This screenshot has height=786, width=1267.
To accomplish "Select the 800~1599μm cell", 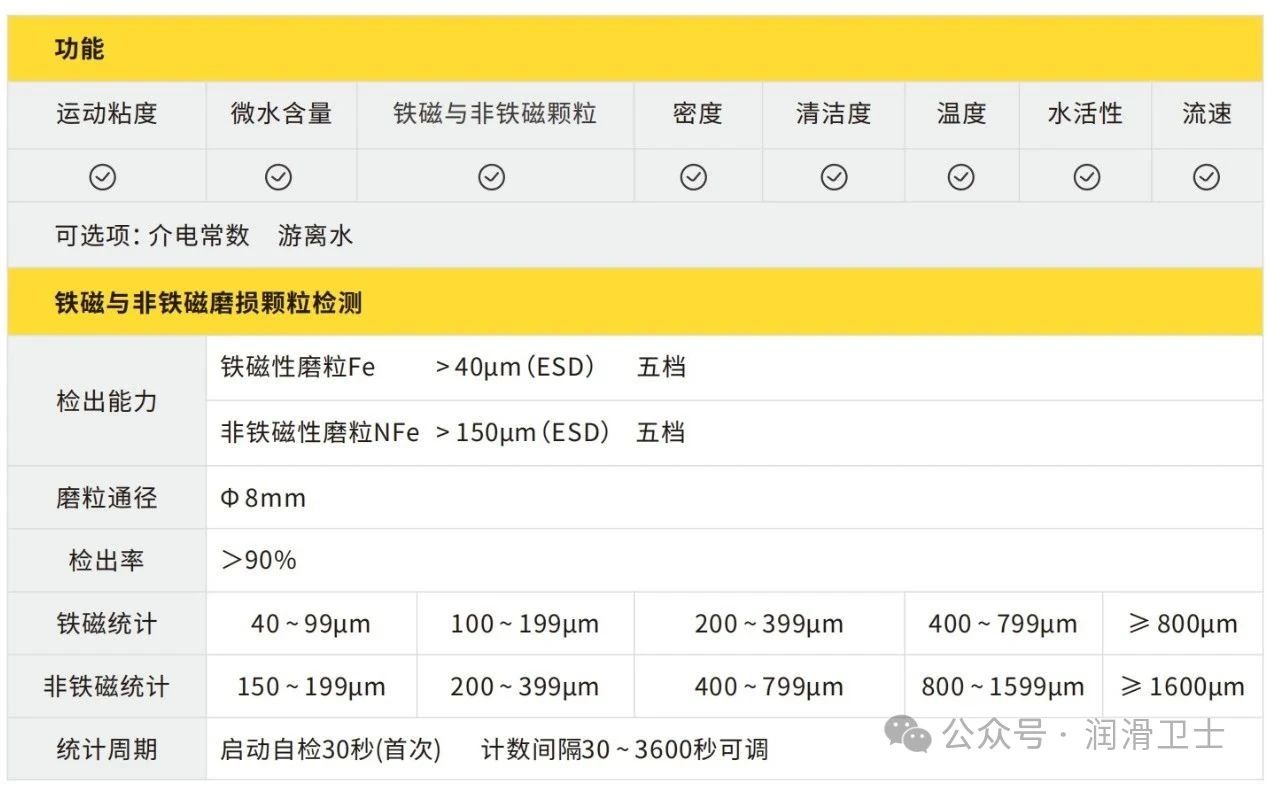I will tap(1003, 687).
